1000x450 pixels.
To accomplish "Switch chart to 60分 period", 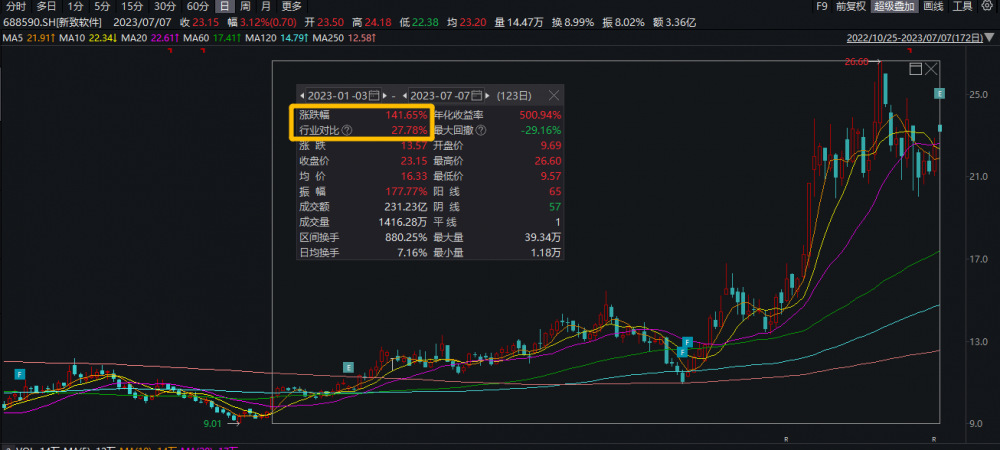I will tap(197, 6).
